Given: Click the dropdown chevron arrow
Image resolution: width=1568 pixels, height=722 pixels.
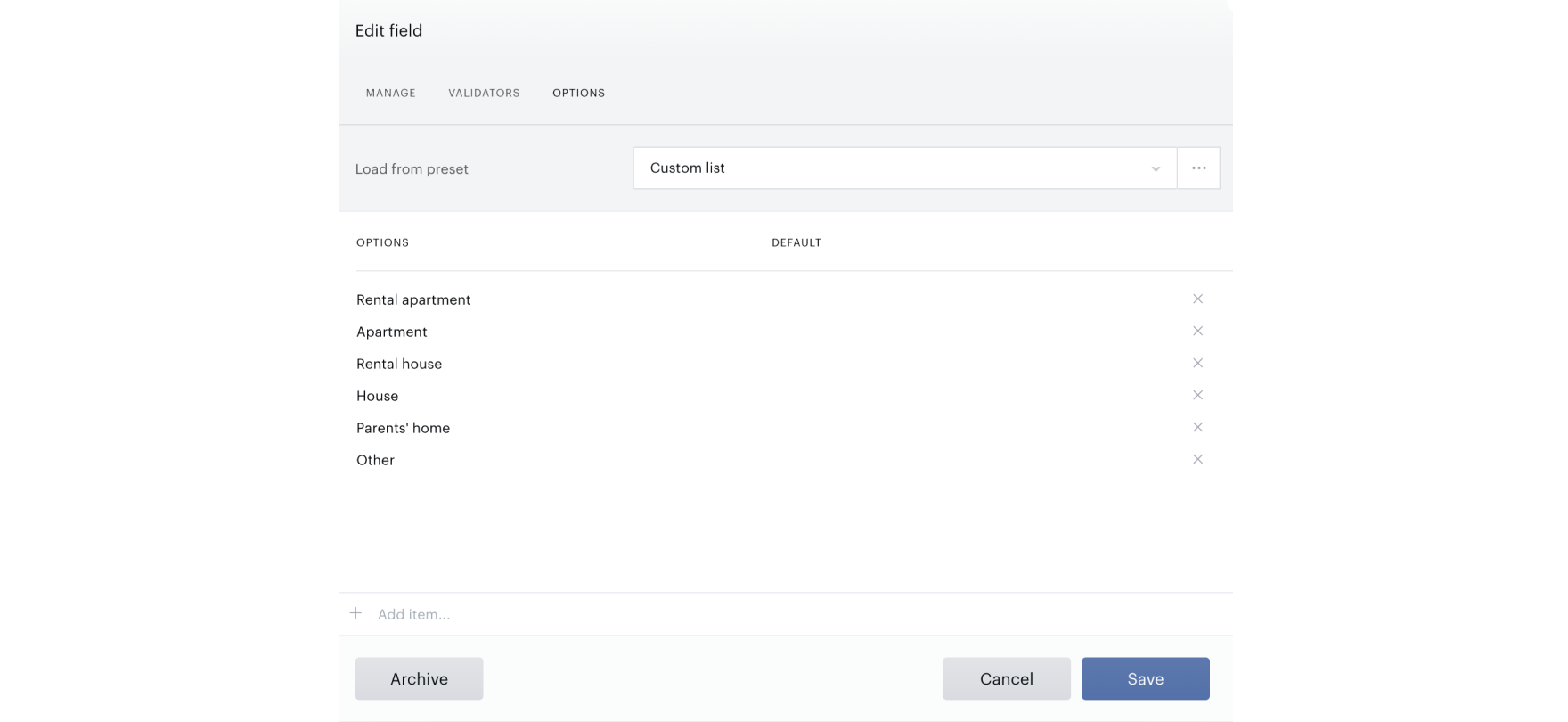Looking at the screenshot, I should [x=1156, y=168].
